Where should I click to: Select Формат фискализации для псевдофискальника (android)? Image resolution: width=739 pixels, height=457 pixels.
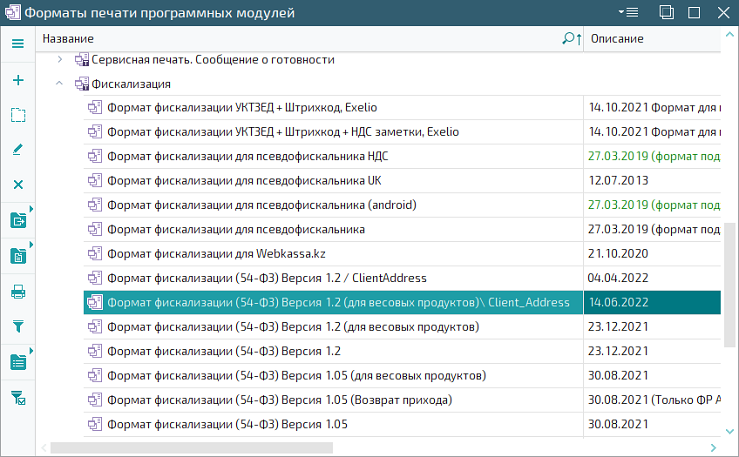[260, 205]
